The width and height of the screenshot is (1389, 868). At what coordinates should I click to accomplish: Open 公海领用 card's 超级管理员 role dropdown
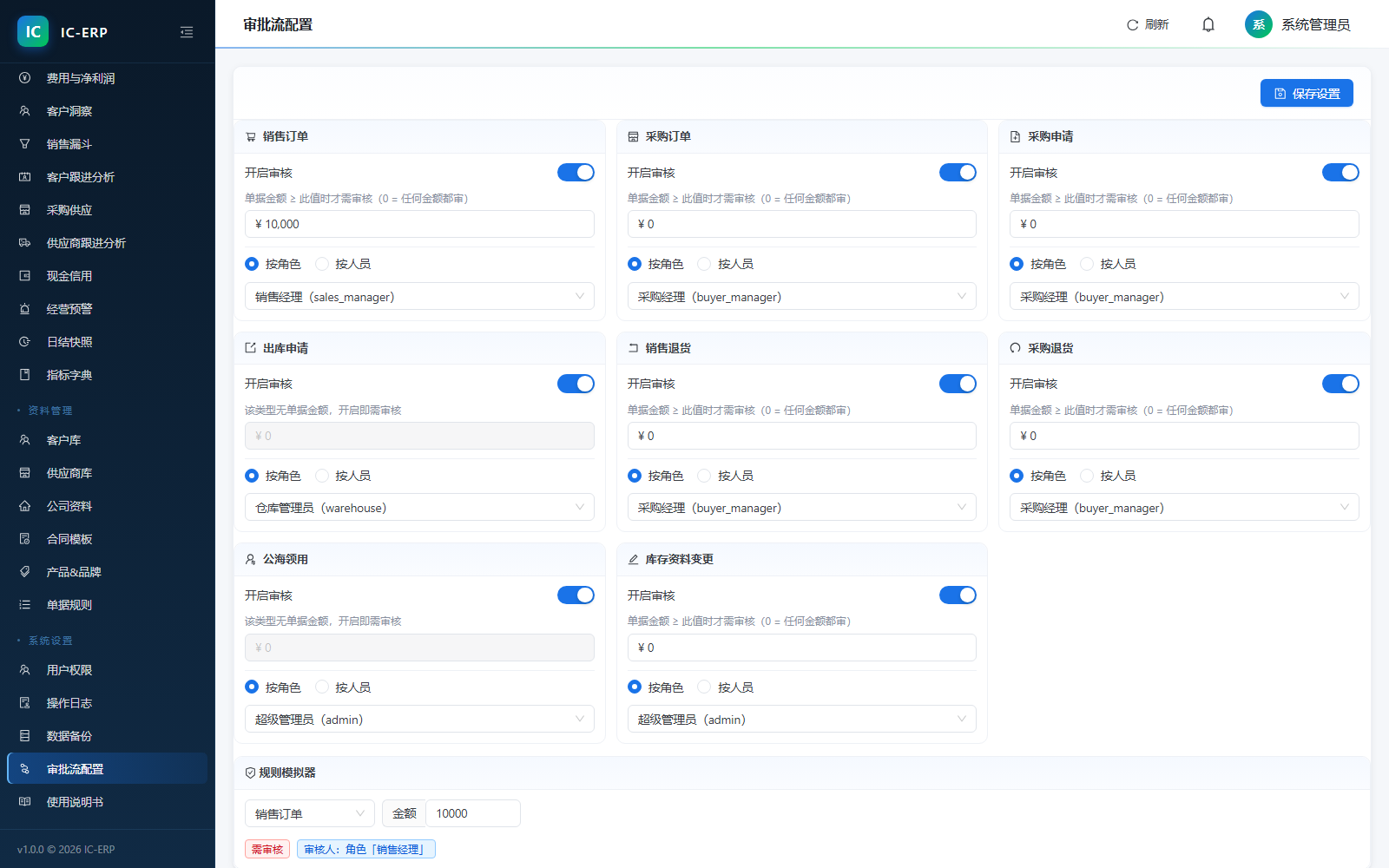pyautogui.click(x=419, y=720)
